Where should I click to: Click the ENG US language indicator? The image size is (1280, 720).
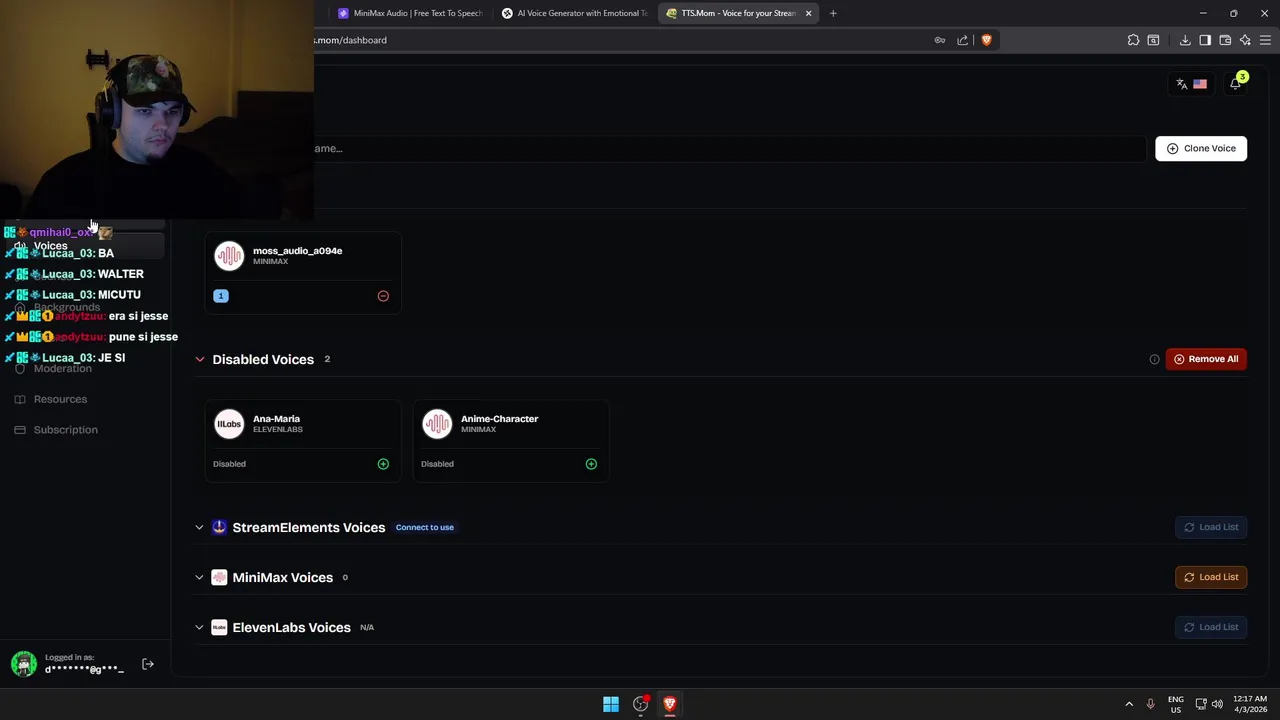1176,704
